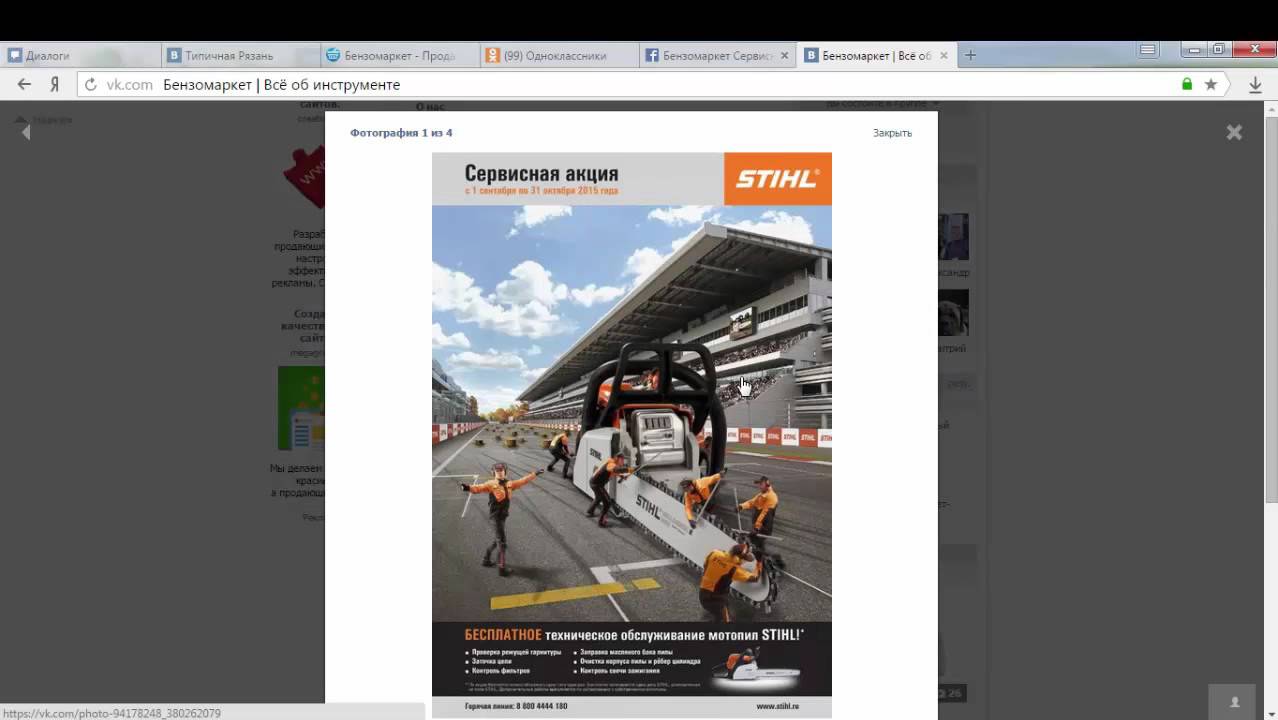
Task: Click the green padlock security icon
Action: pyautogui.click(x=1187, y=85)
